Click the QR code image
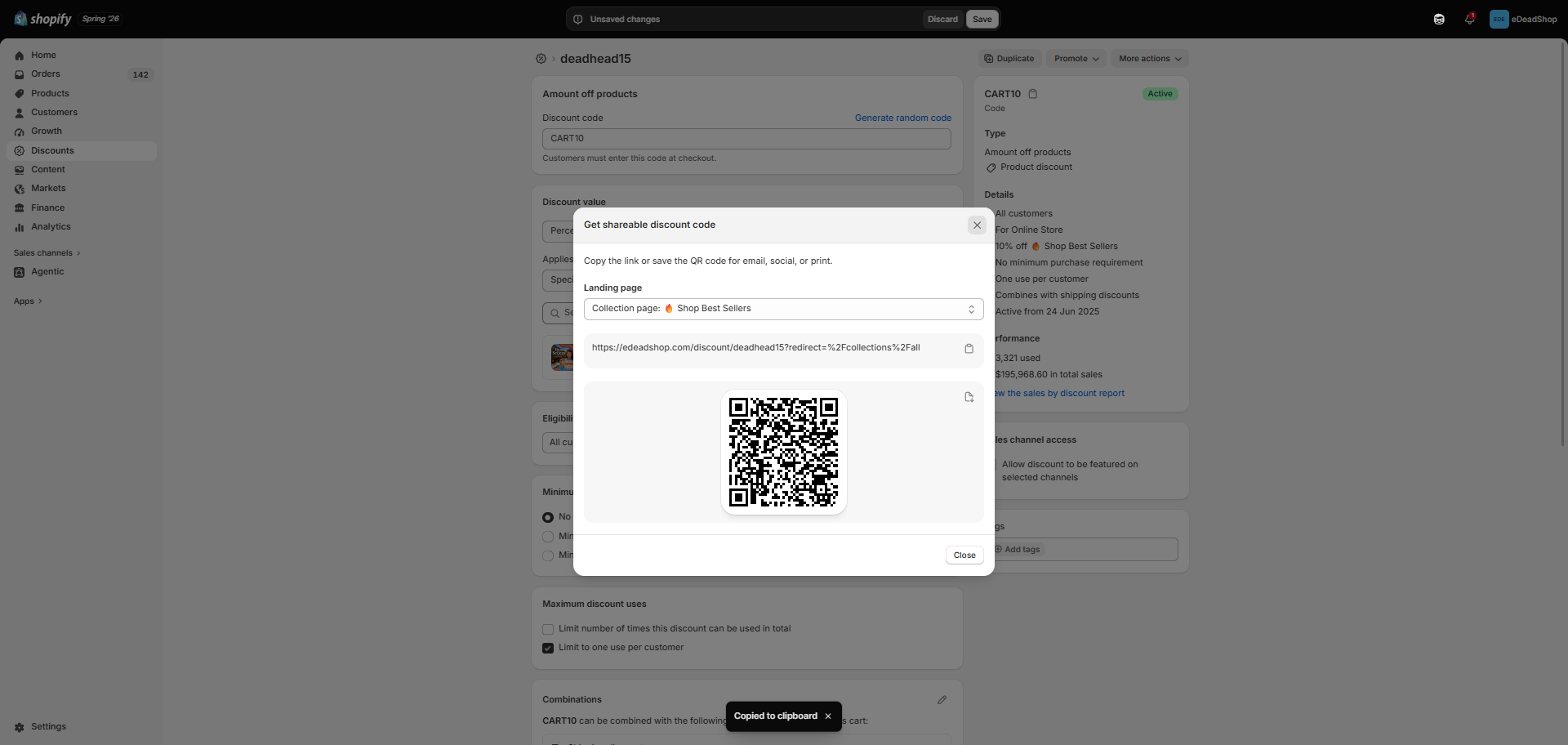The height and width of the screenshot is (745, 1568). 783,453
